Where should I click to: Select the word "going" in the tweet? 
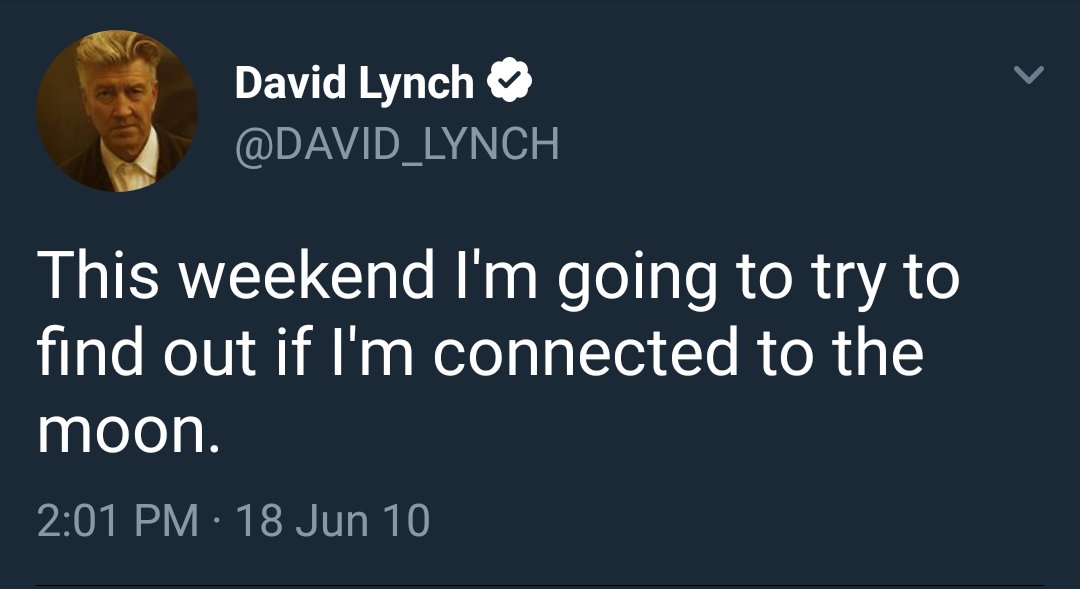point(637,281)
